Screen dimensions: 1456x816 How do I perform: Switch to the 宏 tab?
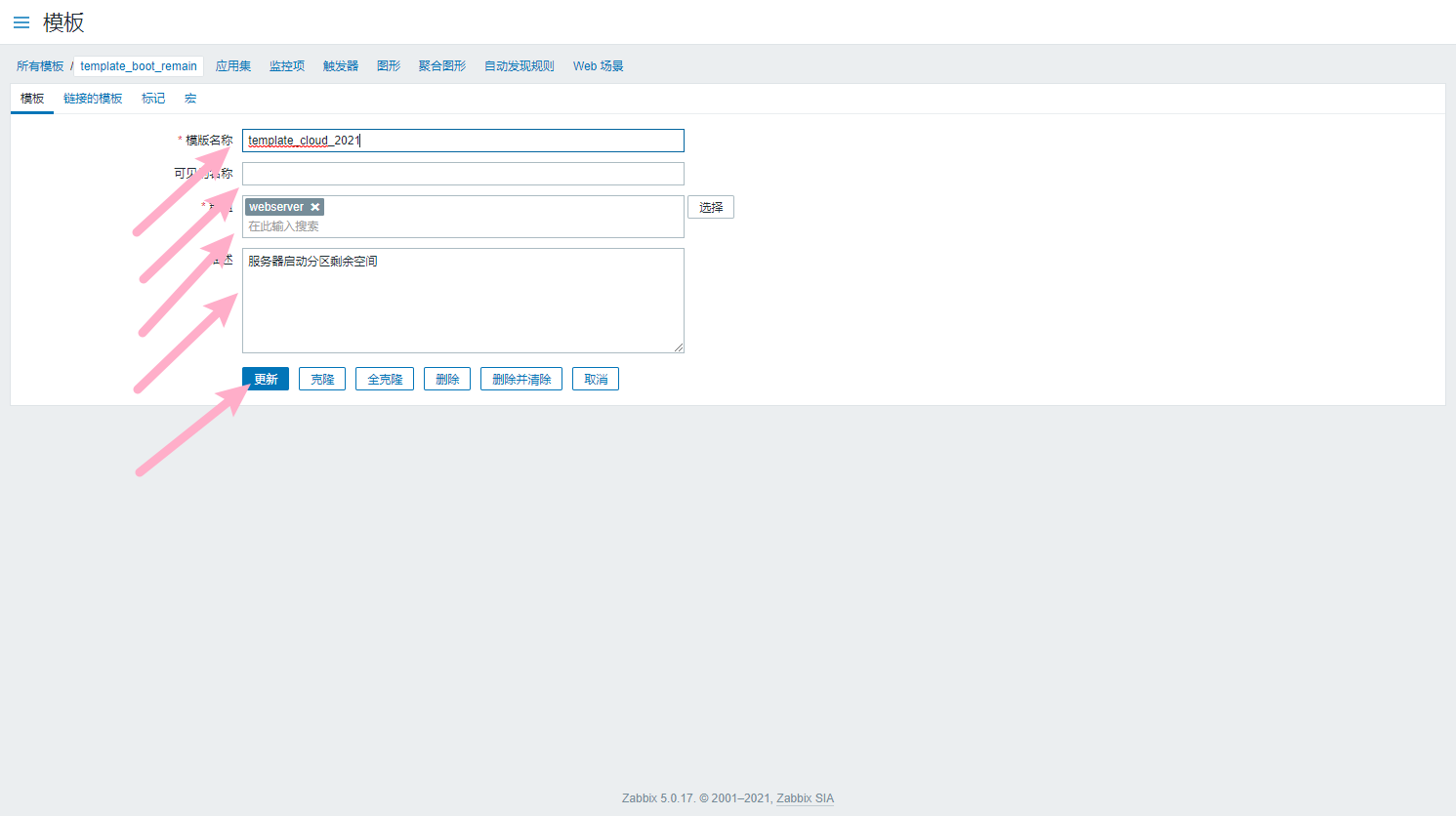(x=190, y=99)
